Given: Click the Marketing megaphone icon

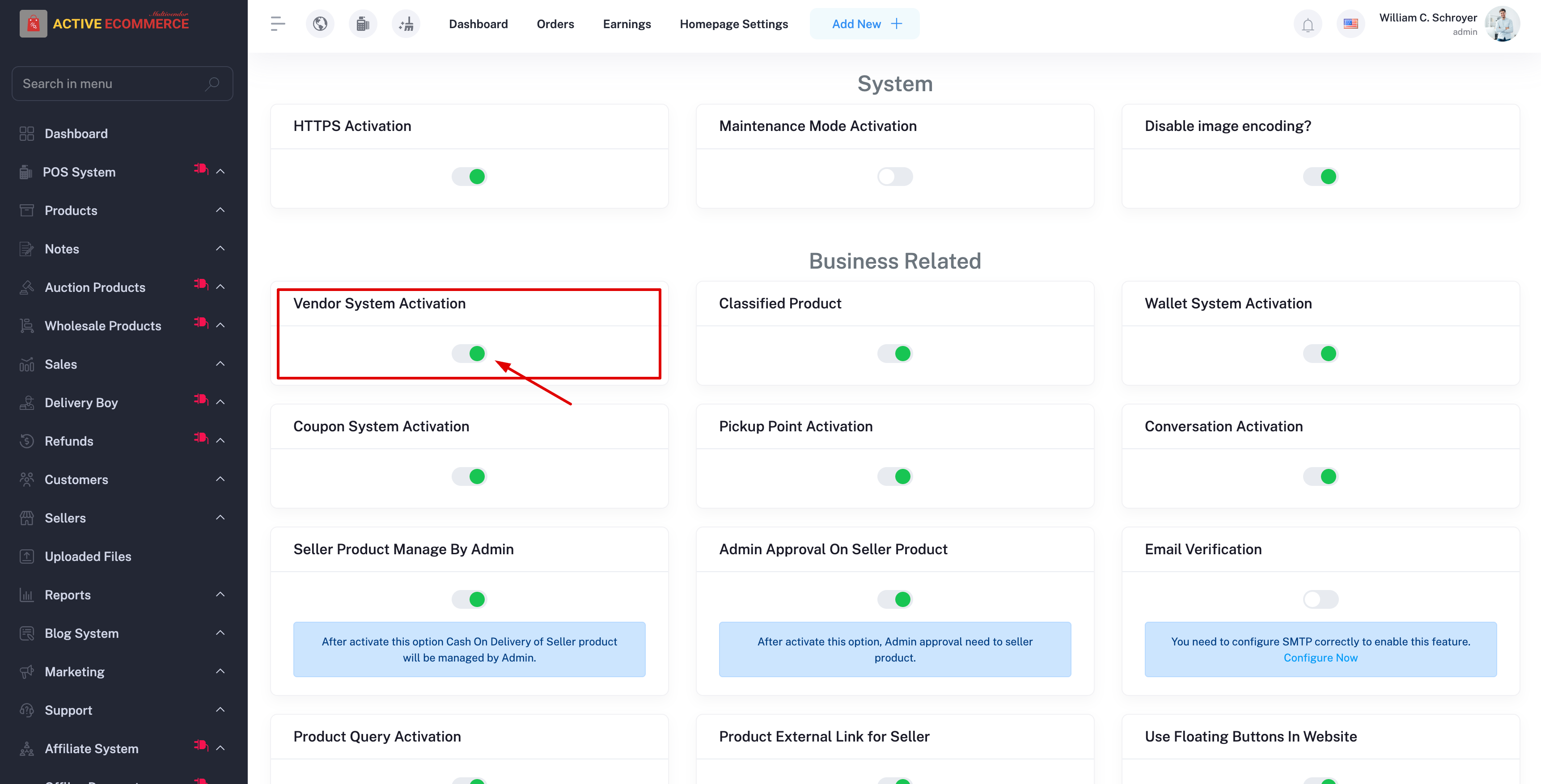Looking at the screenshot, I should click(26, 671).
